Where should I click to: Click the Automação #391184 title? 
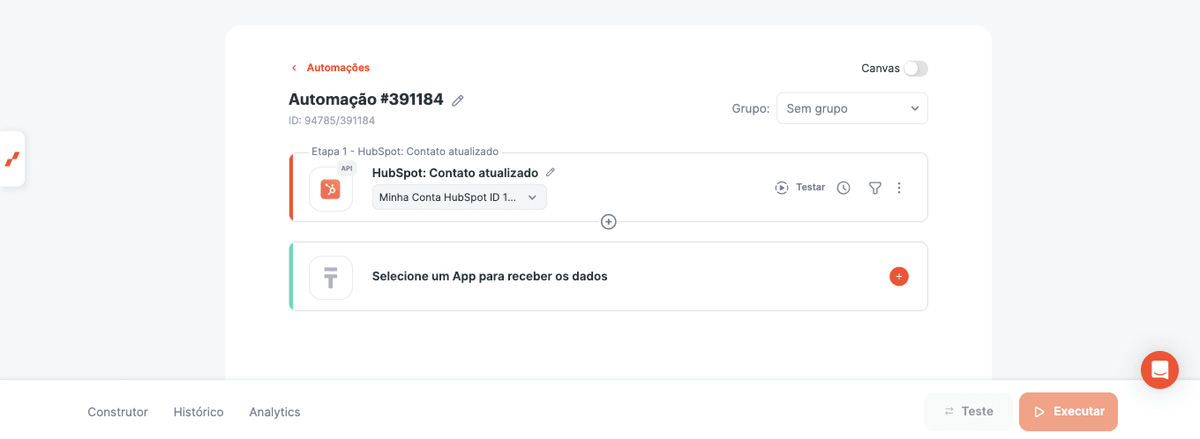pos(366,100)
